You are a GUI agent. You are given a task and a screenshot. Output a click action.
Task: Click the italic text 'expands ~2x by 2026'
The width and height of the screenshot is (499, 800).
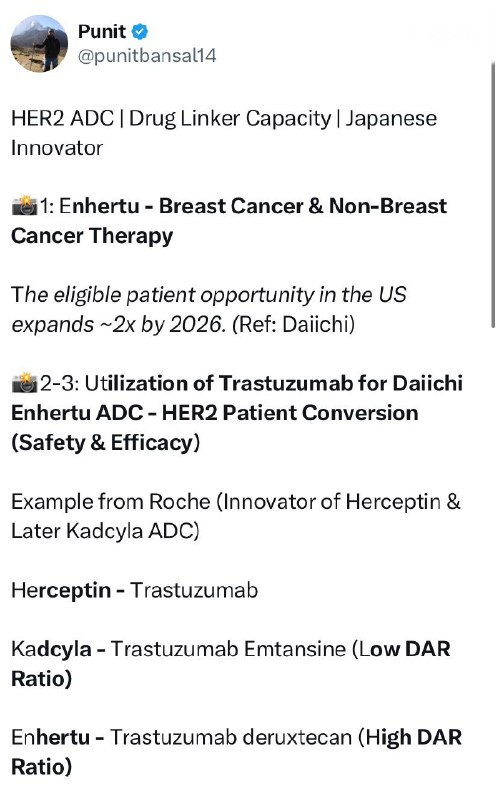coord(118,324)
